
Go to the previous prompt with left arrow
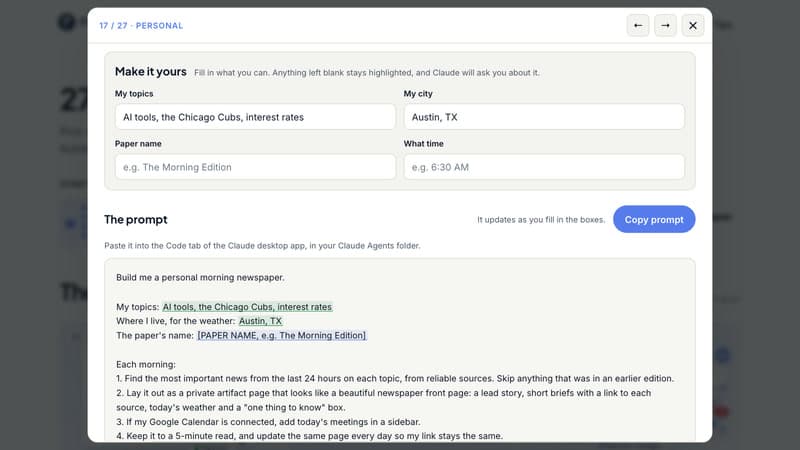coord(638,26)
